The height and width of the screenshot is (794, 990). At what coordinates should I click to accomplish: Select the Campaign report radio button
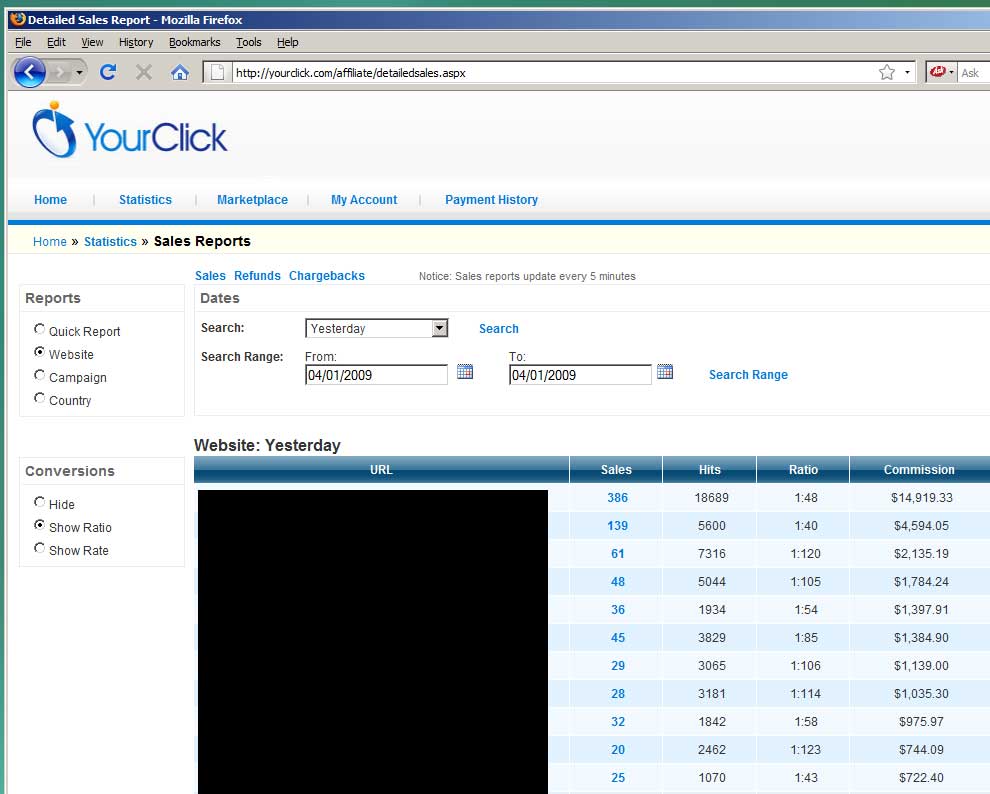coord(40,376)
